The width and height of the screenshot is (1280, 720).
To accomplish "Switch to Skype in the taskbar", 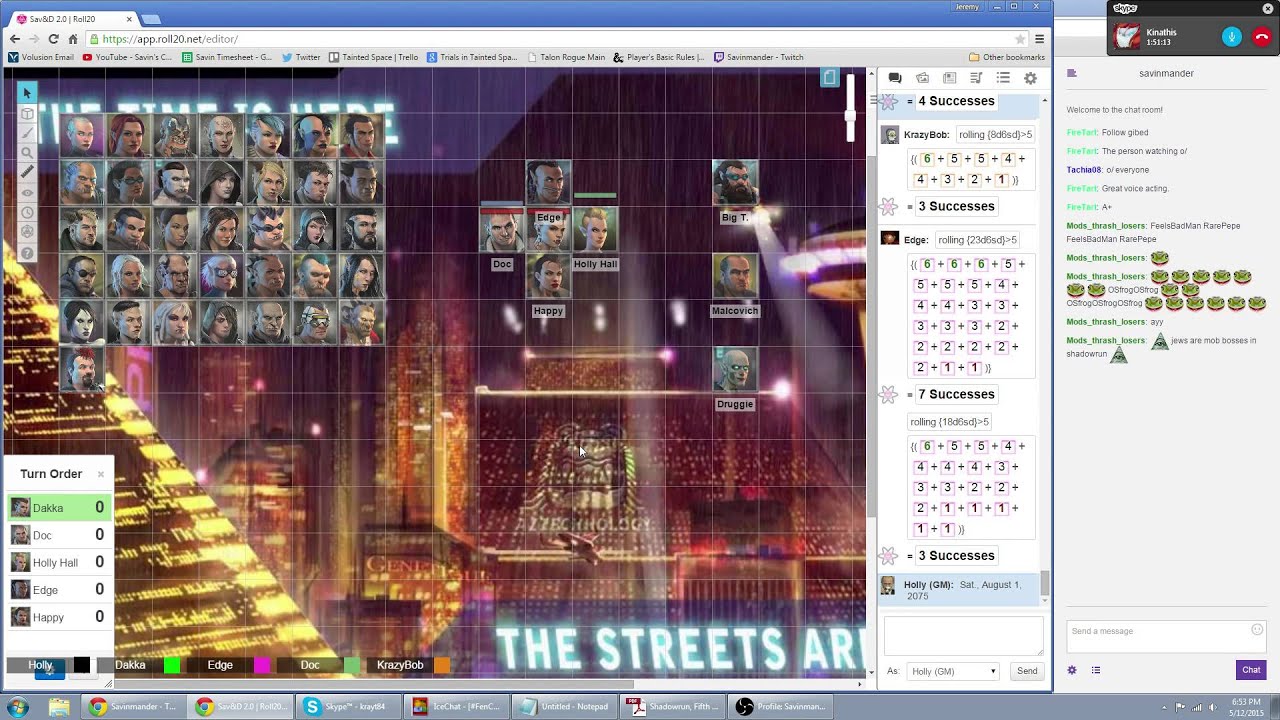I will (x=347, y=707).
